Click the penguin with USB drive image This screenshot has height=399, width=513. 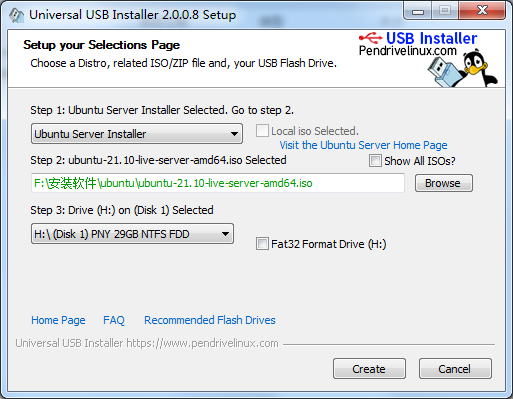463,69
